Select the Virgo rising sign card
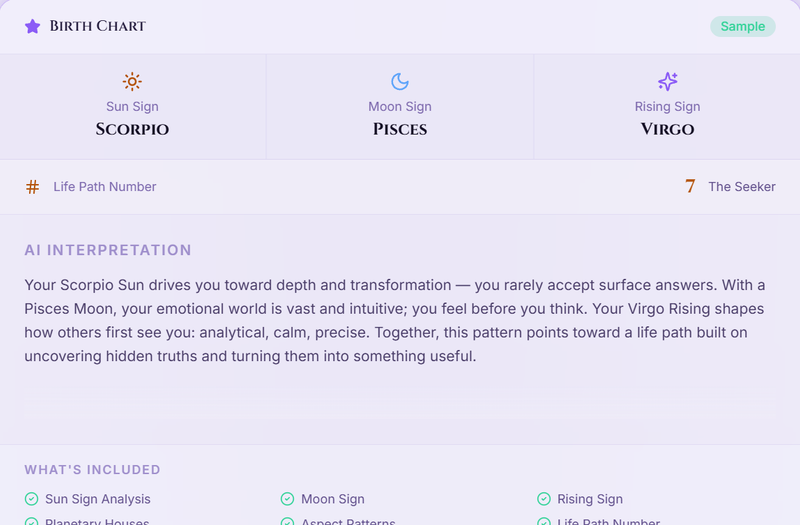The width and height of the screenshot is (800, 525). (667, 107)
